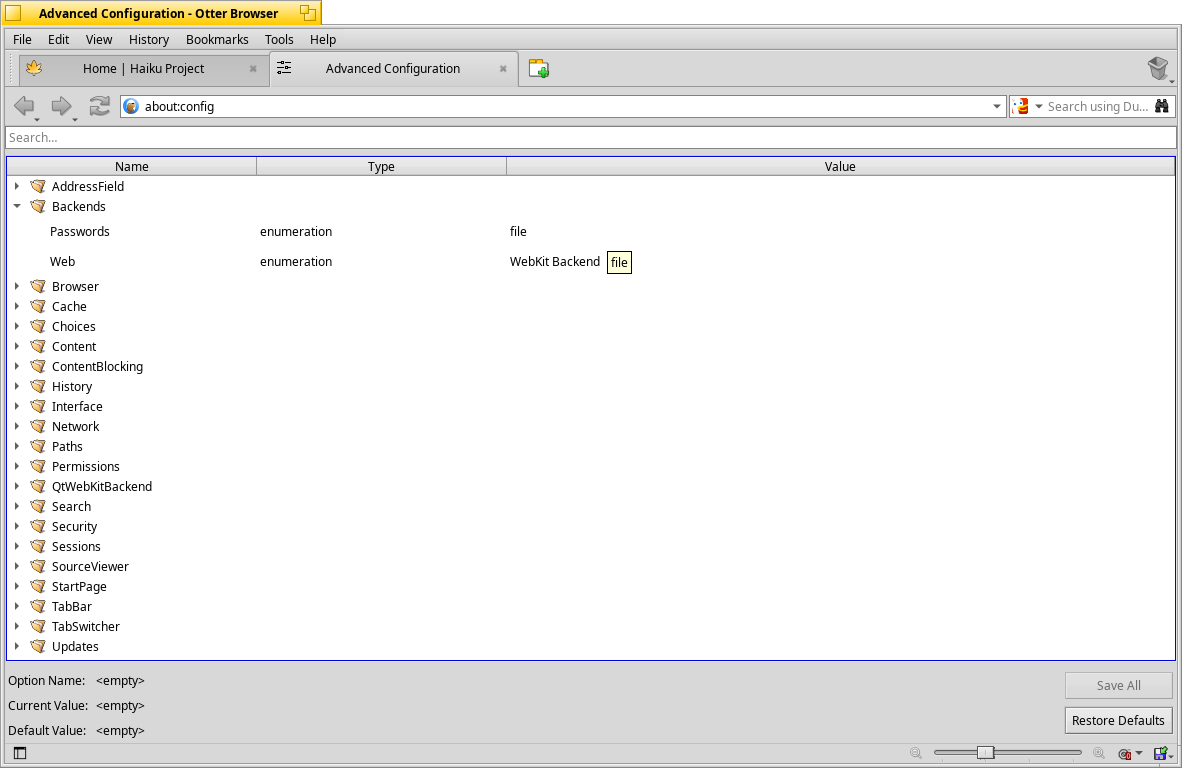Click the save session icon in the status bar
Viewport: 1182px width, 768px height.
coord(1160,753)
